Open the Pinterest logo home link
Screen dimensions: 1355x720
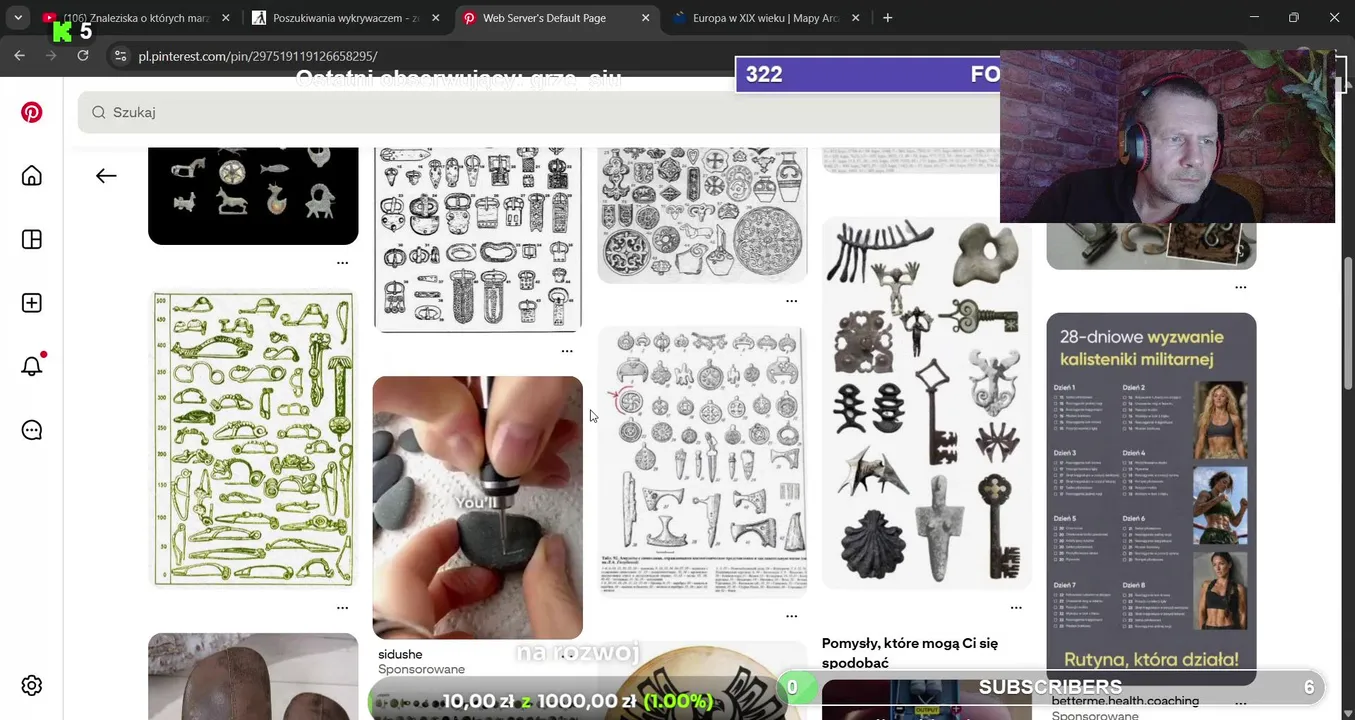pos(32,112)
